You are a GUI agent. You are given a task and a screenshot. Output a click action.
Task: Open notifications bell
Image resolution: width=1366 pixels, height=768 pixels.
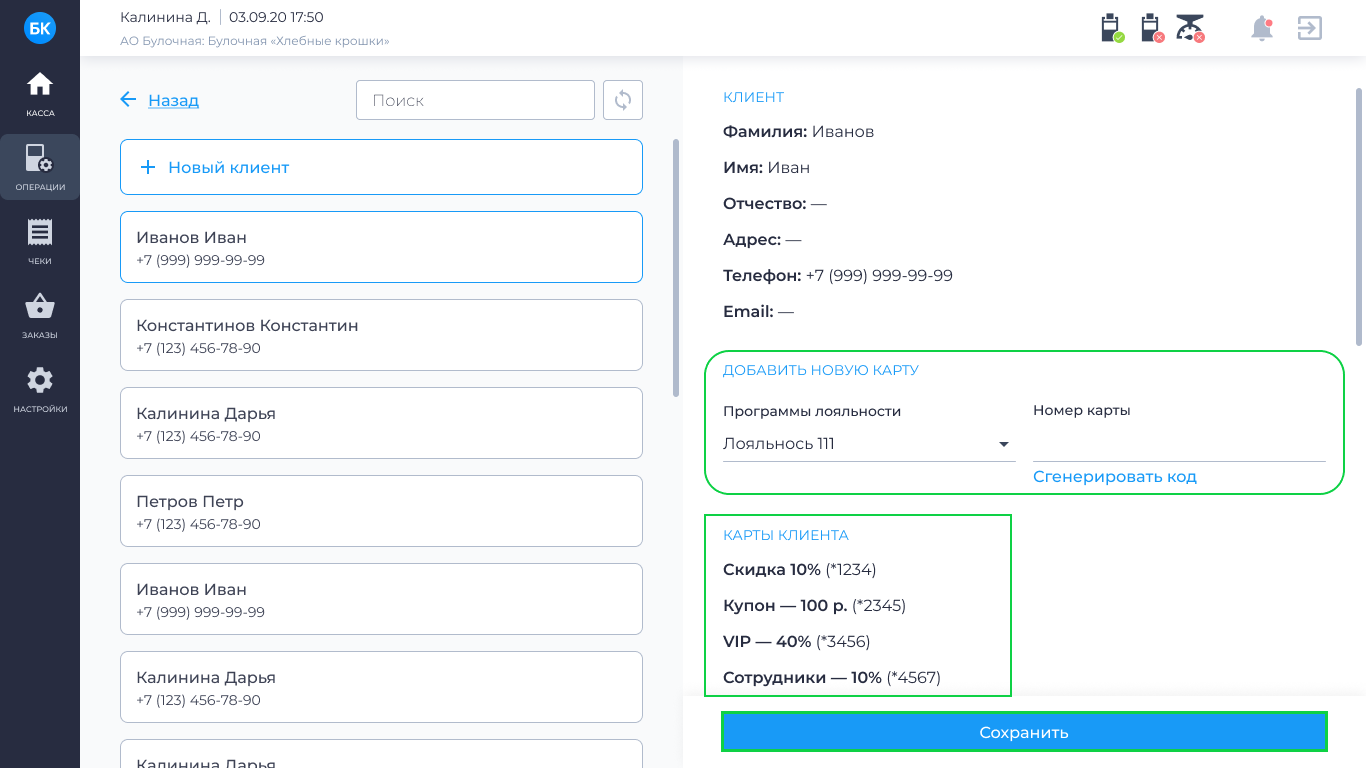pyautogui.click(x=1262, y=28)
